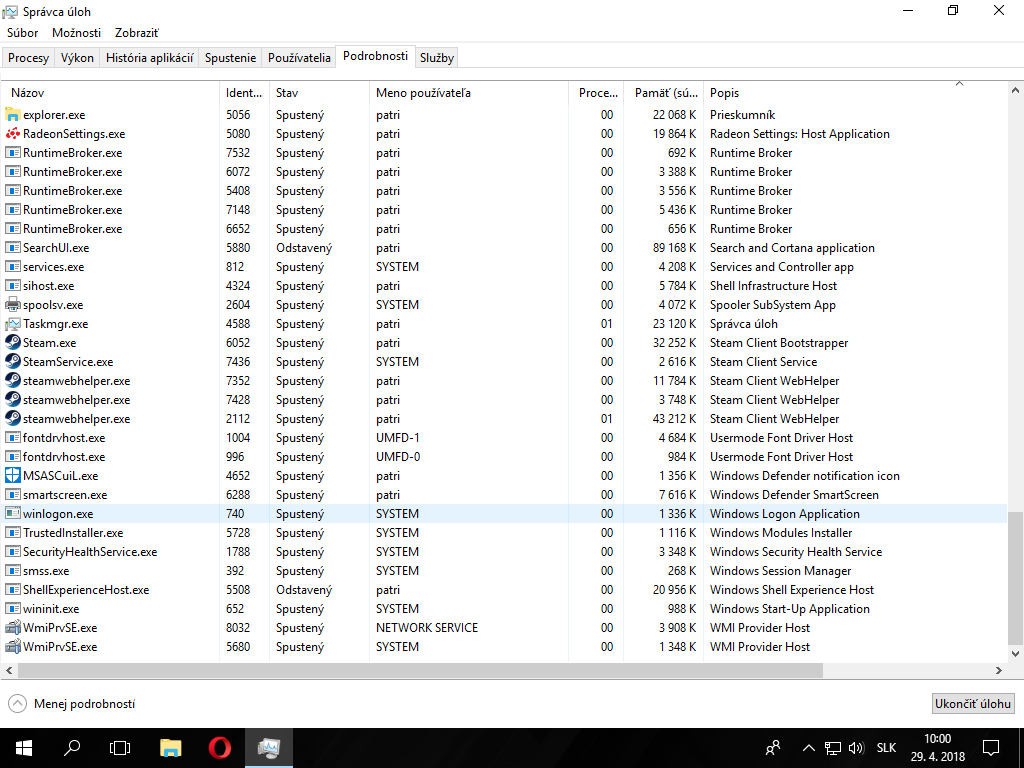
Task: Sort by the Popis column header
Action: point(855,93)
